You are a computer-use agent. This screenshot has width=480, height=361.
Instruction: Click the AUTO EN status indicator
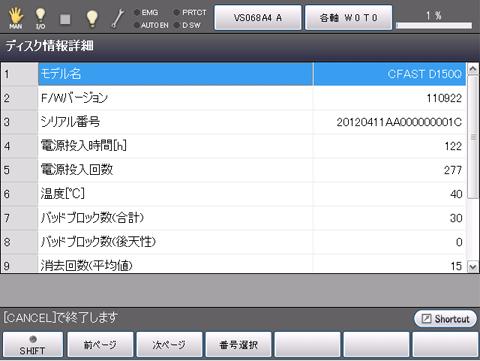[x=151, y=25]
